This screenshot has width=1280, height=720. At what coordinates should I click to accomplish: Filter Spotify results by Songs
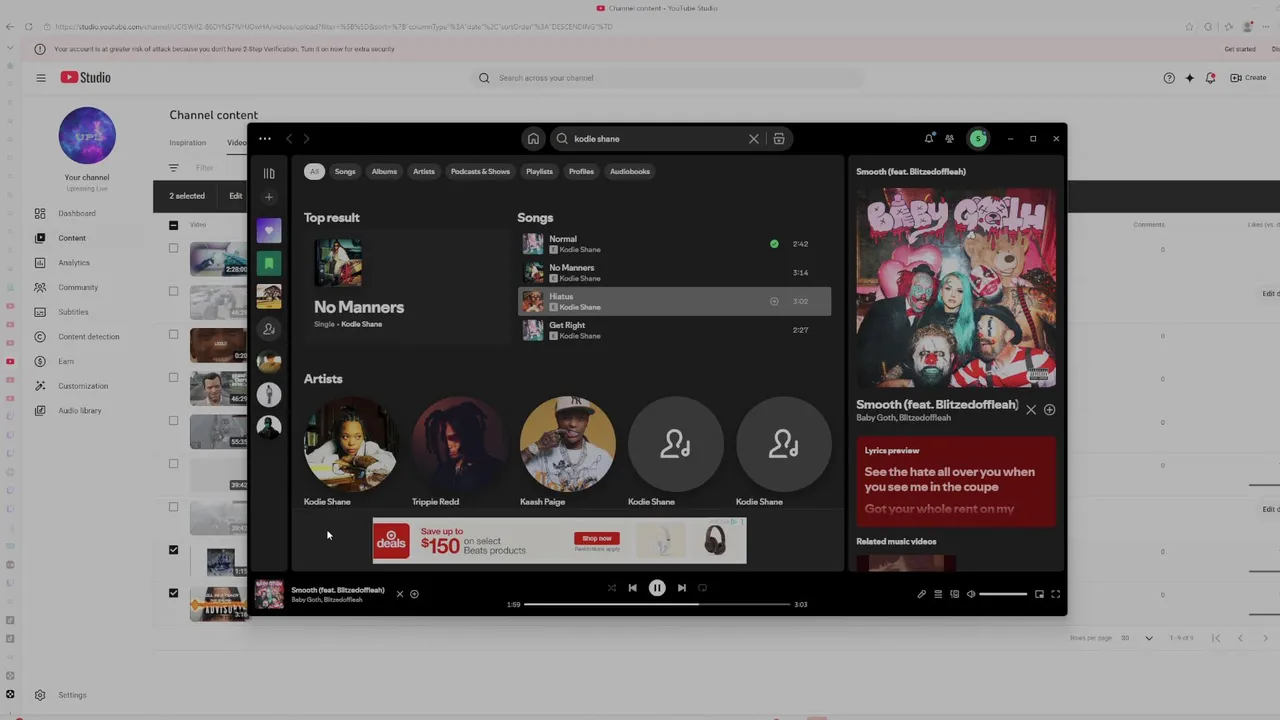click(345, 172)
